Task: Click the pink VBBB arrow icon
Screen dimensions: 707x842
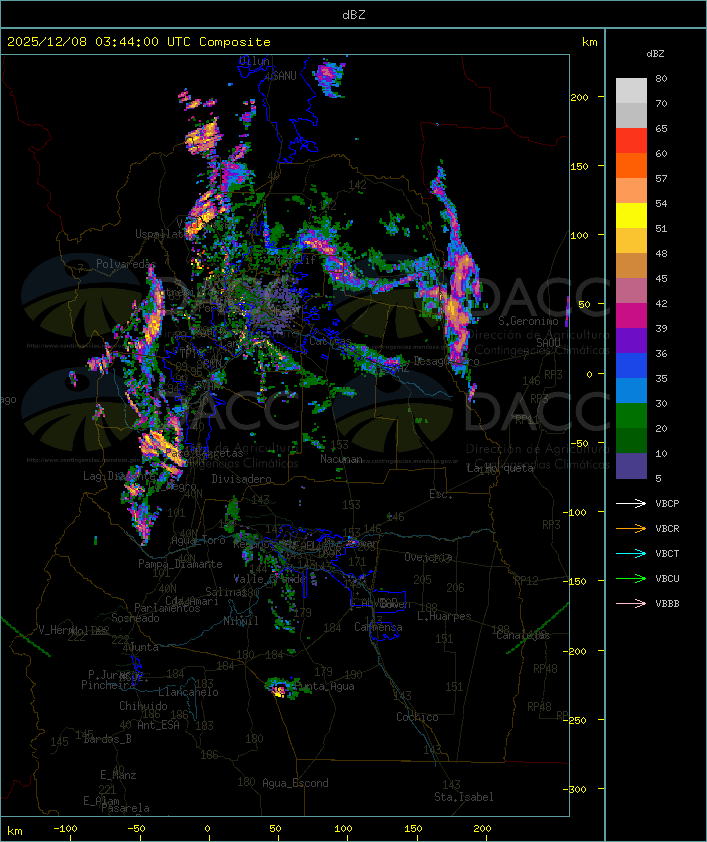Action: [x=631, y=603]
